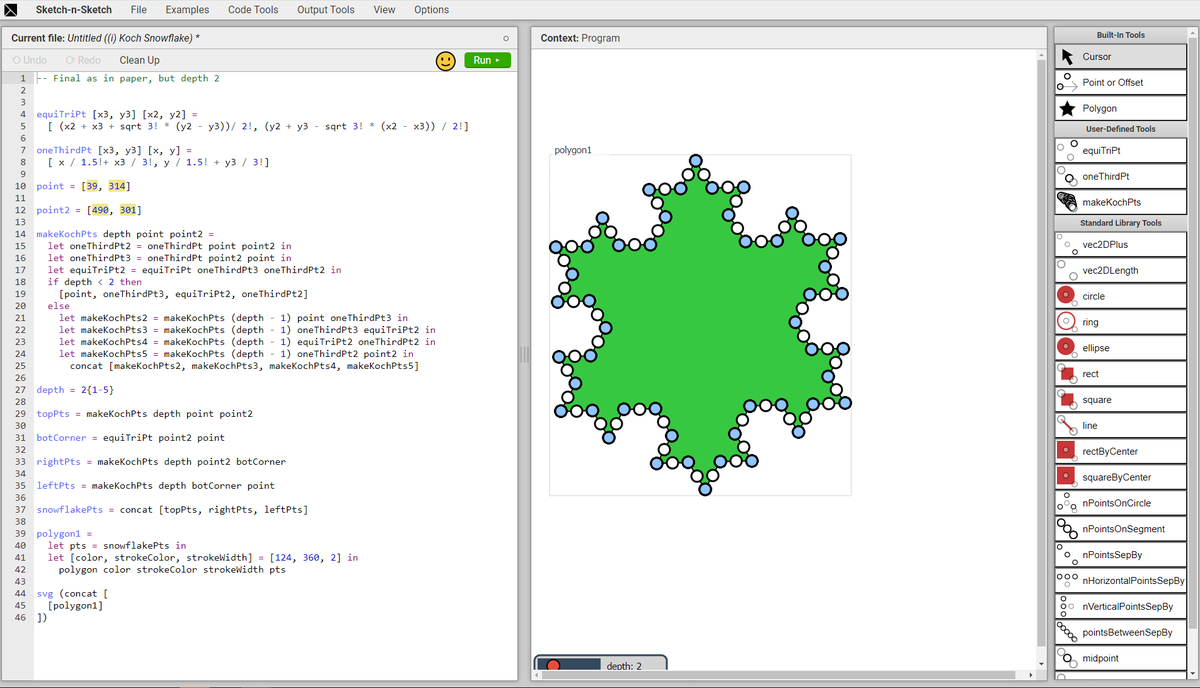Select the nPointsSepBy tool

[1121, 555]
